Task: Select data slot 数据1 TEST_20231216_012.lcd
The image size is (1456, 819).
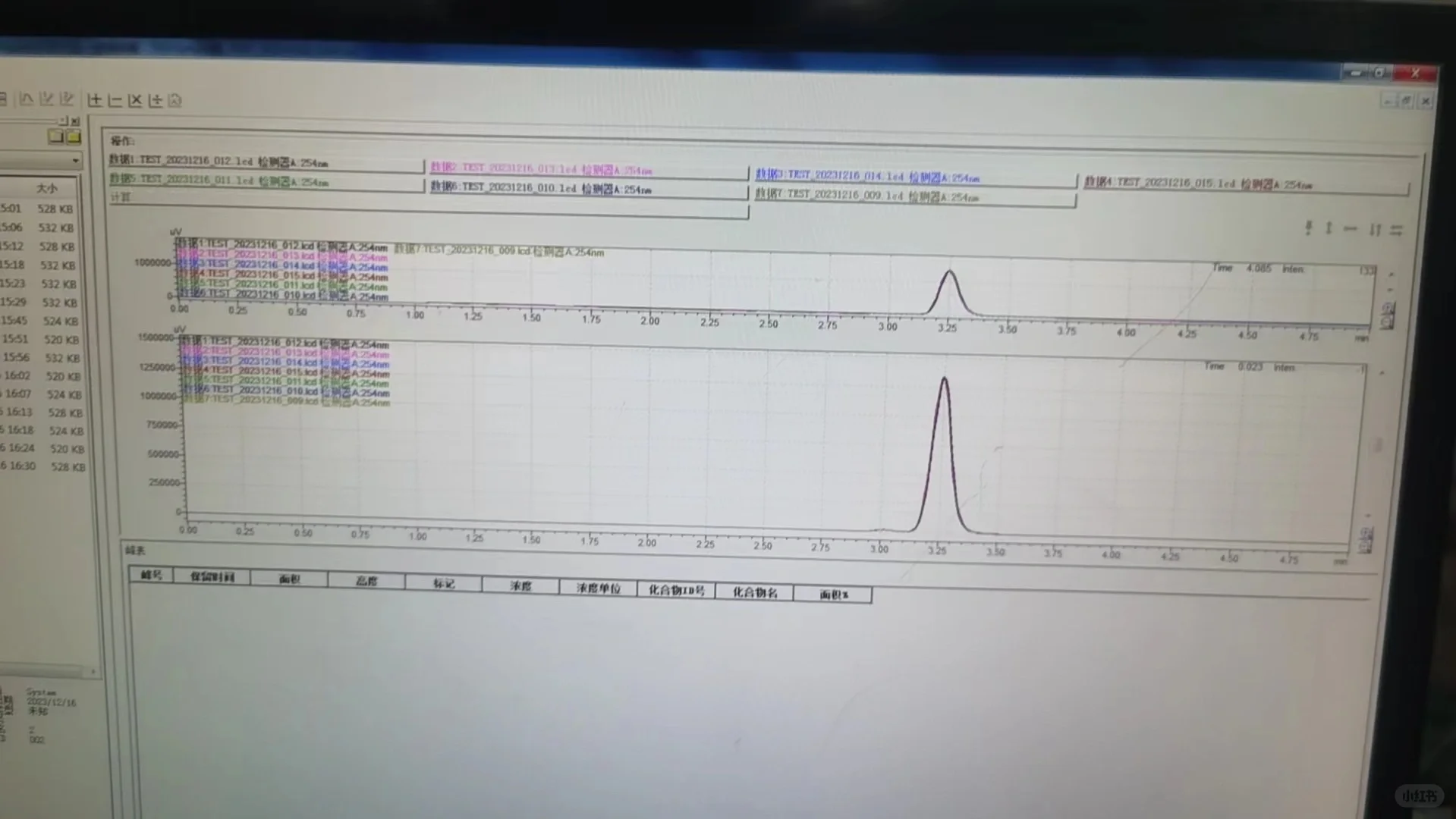Action: click(x=266, y=162)
